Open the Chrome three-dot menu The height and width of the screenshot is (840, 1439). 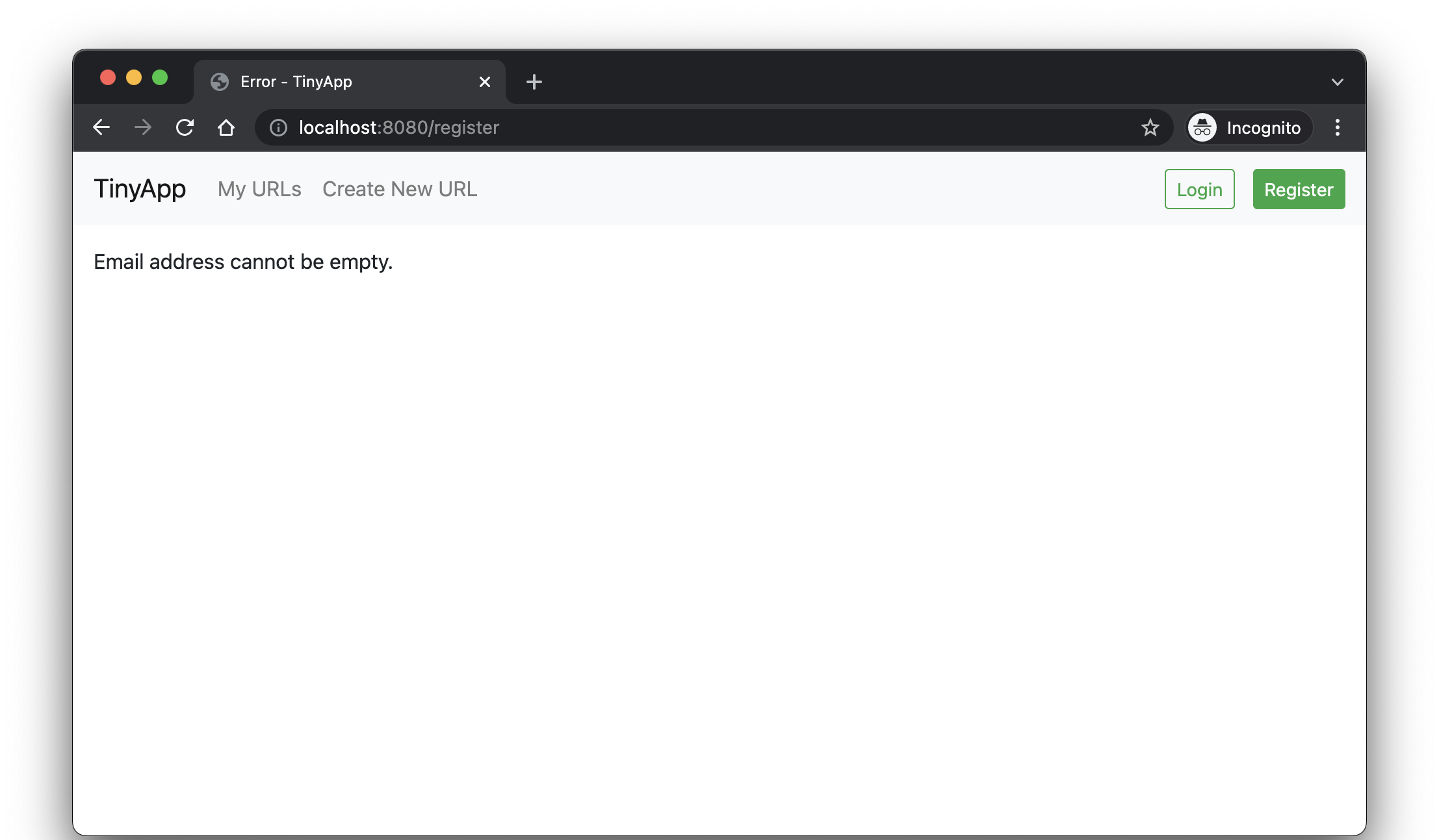click(x=1337, y=127)
